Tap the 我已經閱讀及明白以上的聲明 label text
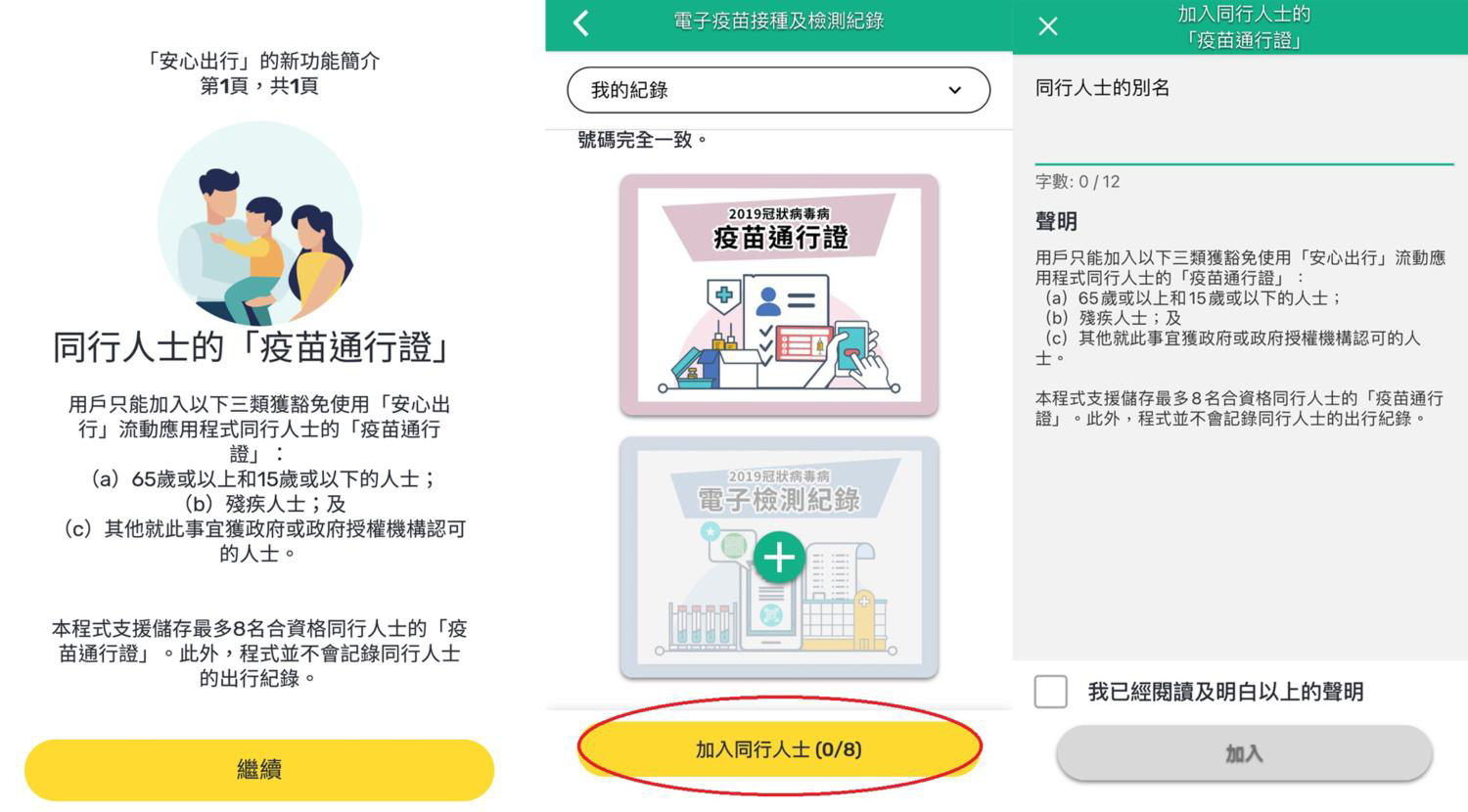The width and height of the screenshot is (1468, 812). click(x=1226, y=692)
